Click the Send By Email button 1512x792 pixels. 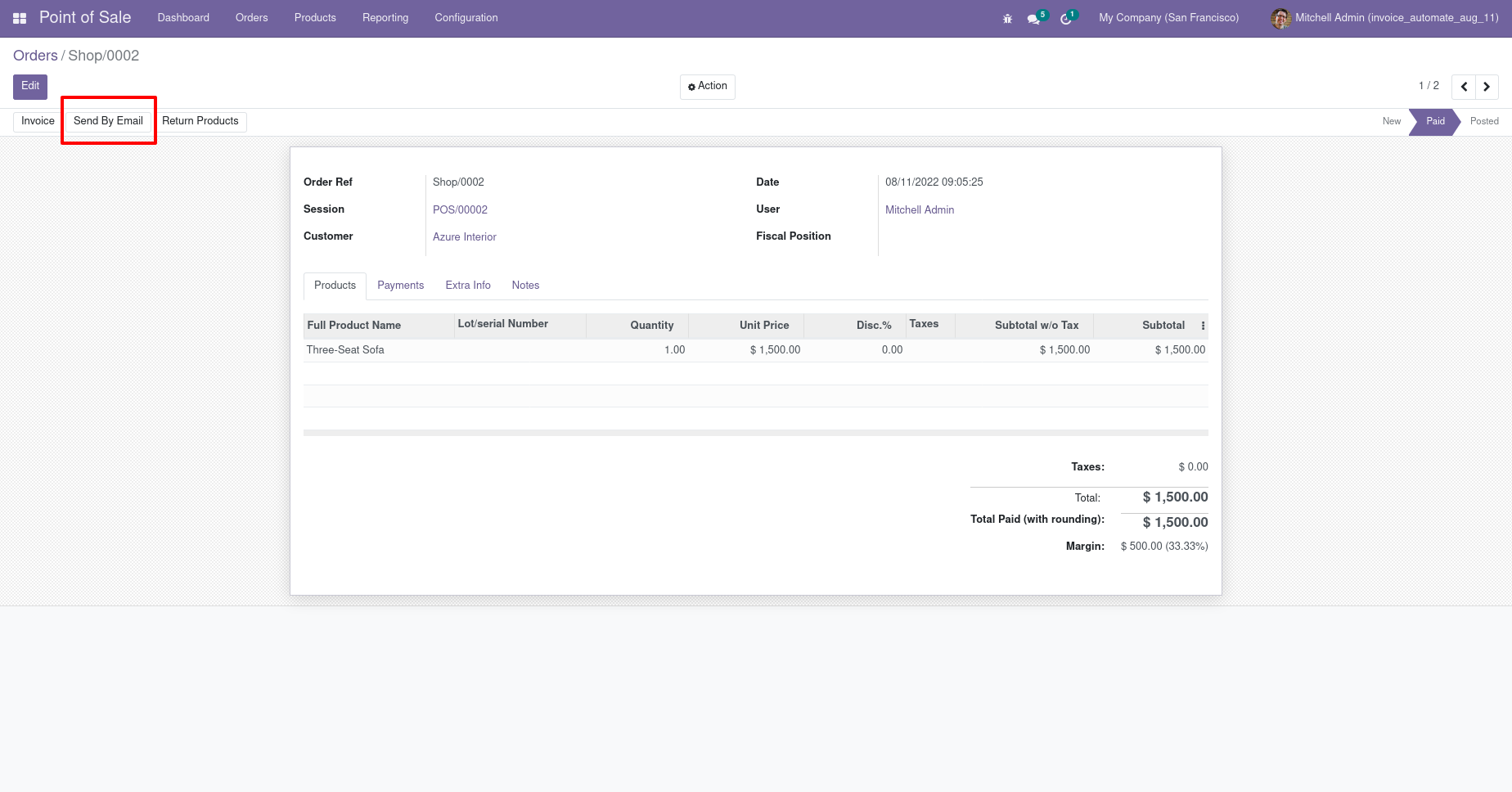pos(108,121)
